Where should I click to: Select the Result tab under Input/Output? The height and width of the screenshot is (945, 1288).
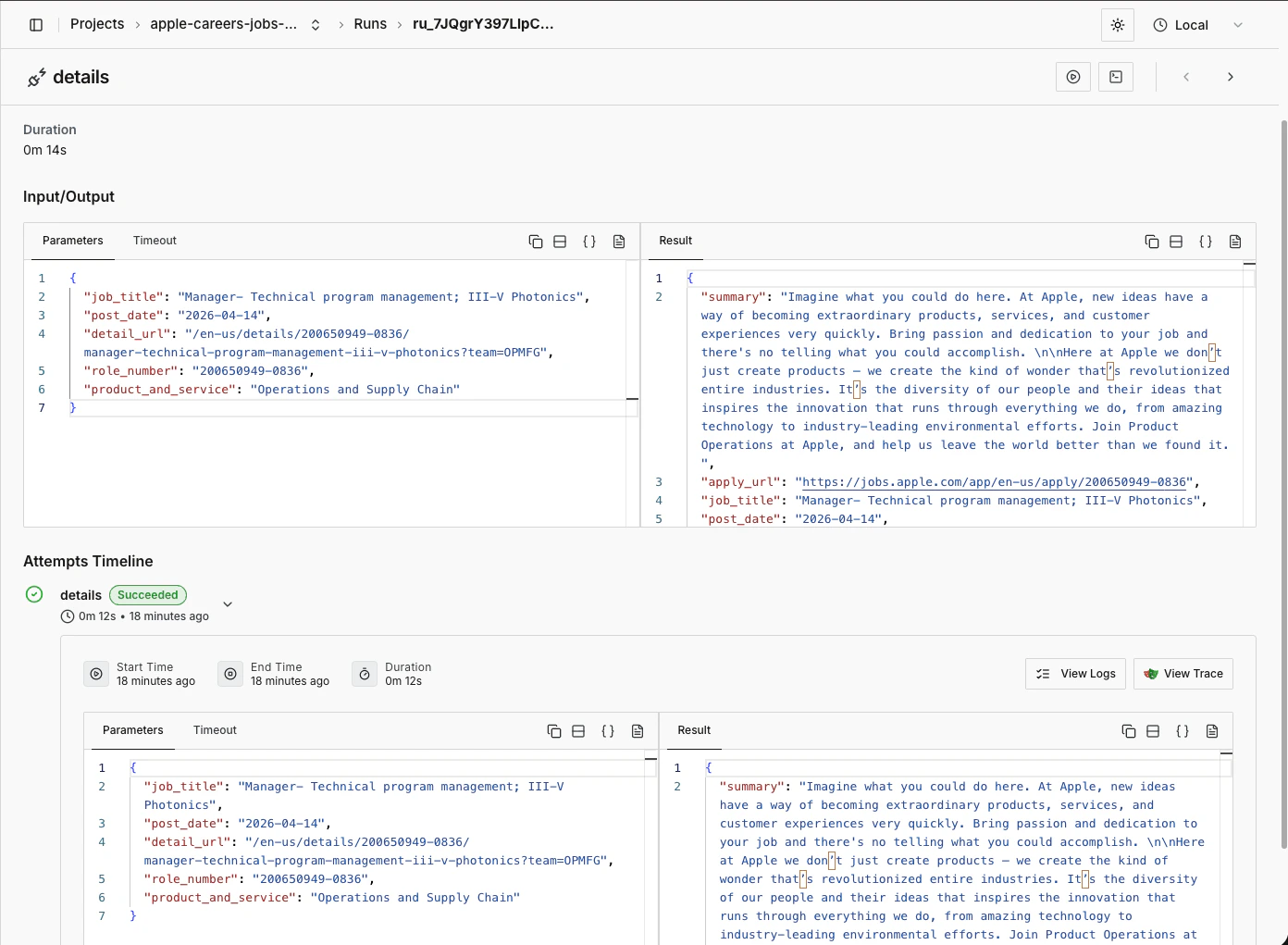coord(675,241)
